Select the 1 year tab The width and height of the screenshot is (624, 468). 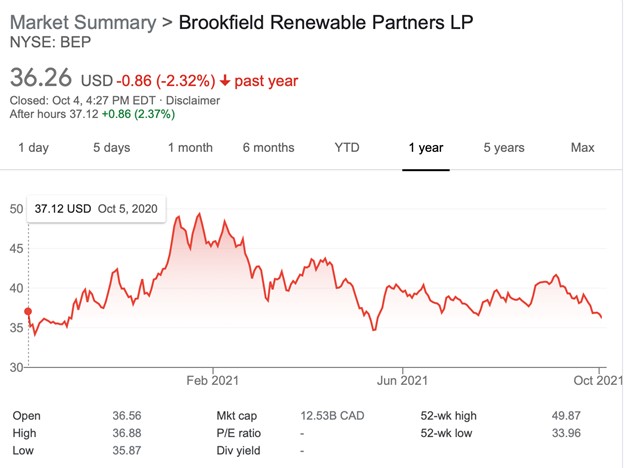pos(425,148)
